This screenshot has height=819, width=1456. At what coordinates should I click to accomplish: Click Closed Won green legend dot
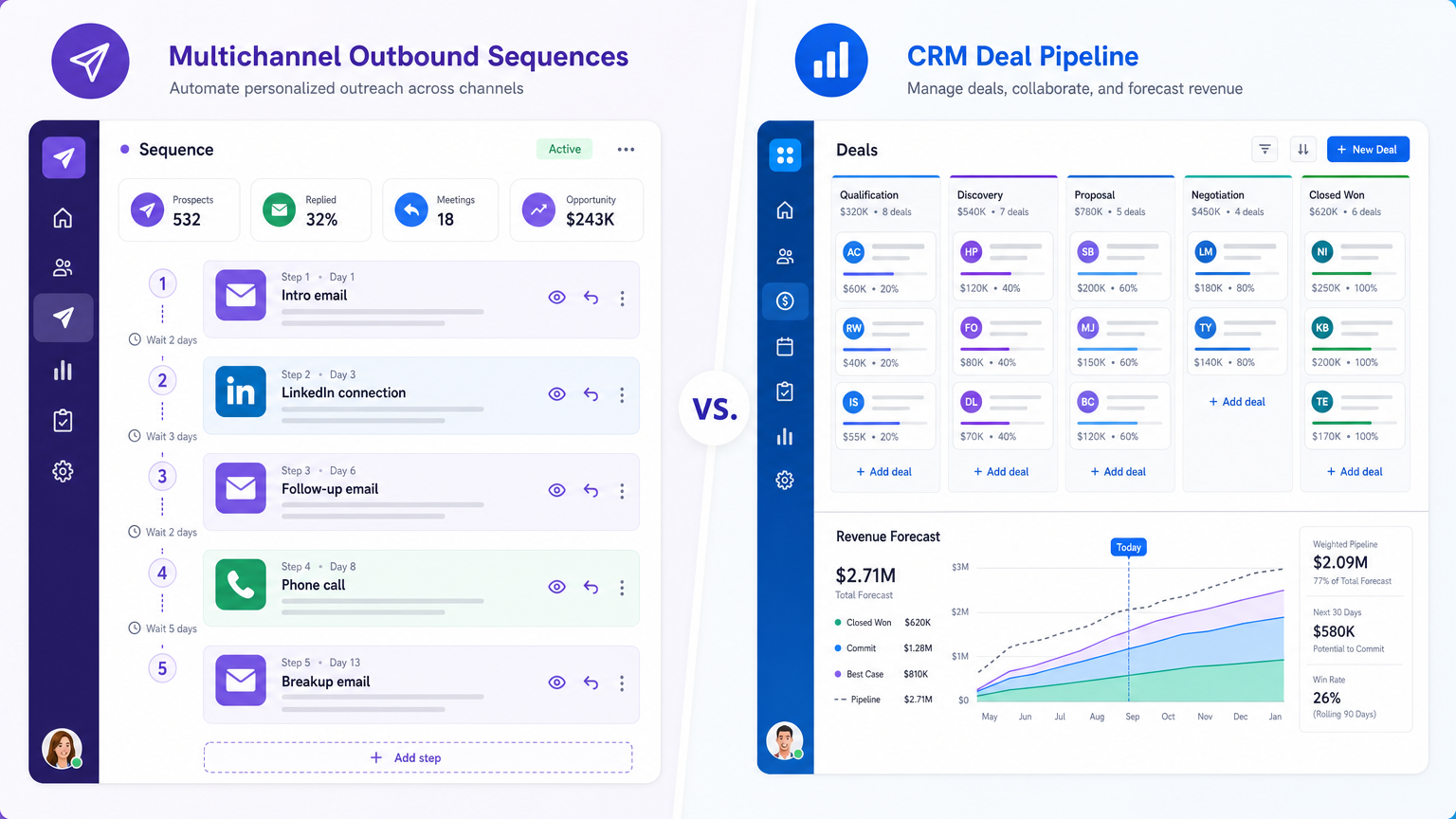click(838, 623)
